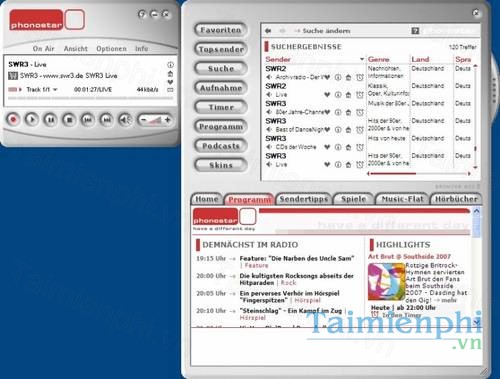Viewport: 500px width, 379px height.
Task: Open the Podcasts section
Action: point(221,146)
